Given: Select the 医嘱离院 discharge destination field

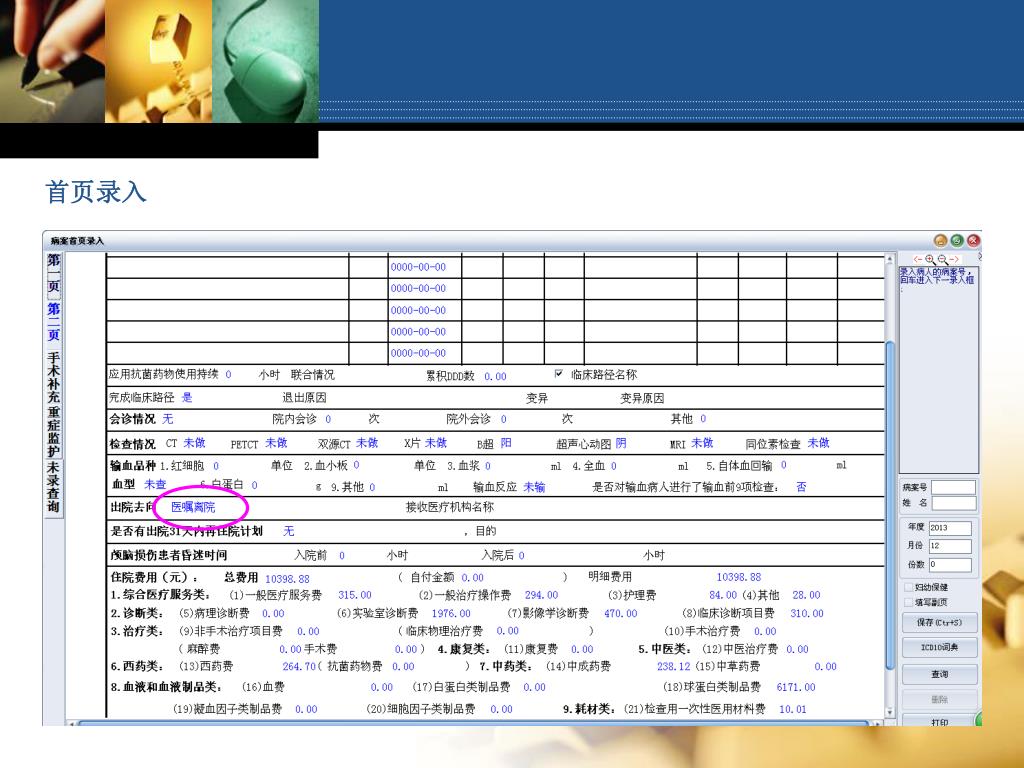Looking at the screenshot, I should (193, 508).
